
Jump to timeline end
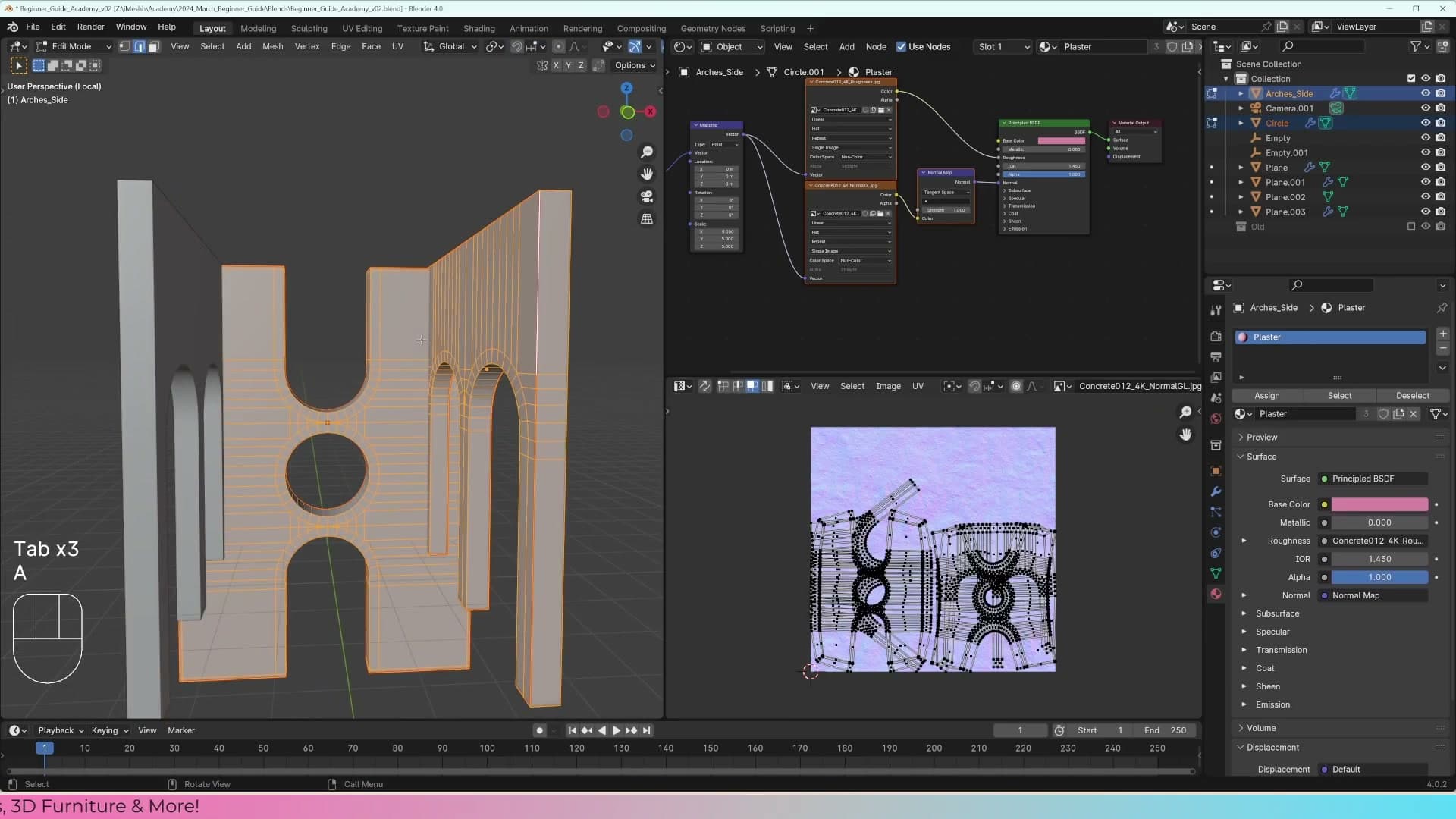pyautogui.click(x=646, y=731)
